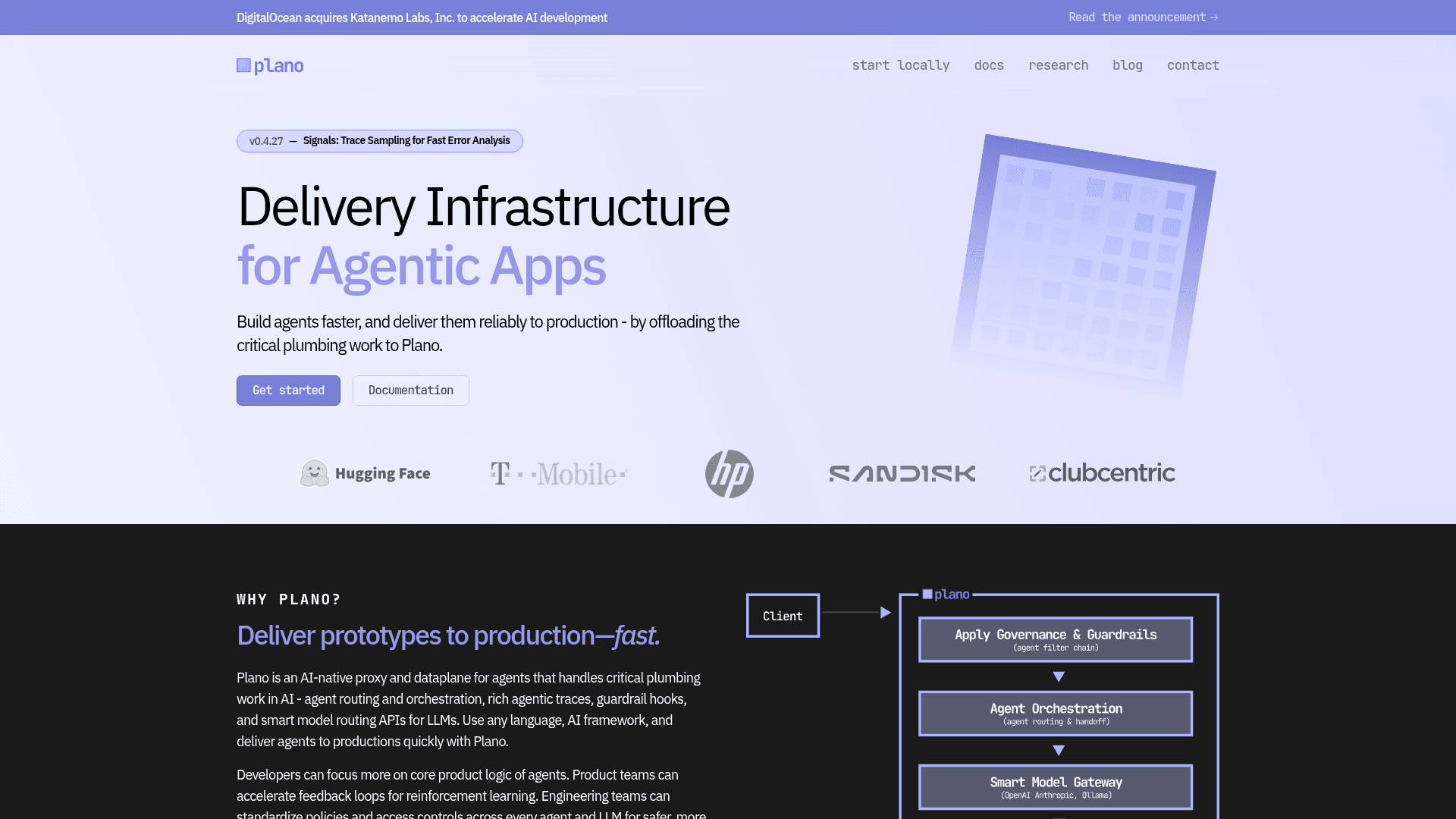Click the Smart Model Gateway box

click(1056, 787)
